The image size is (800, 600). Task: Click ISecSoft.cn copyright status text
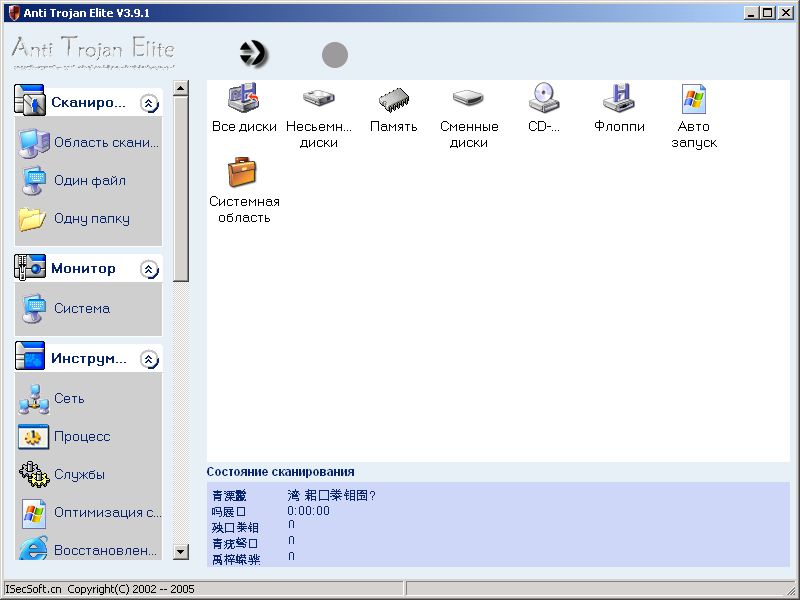tap(99, 589)
